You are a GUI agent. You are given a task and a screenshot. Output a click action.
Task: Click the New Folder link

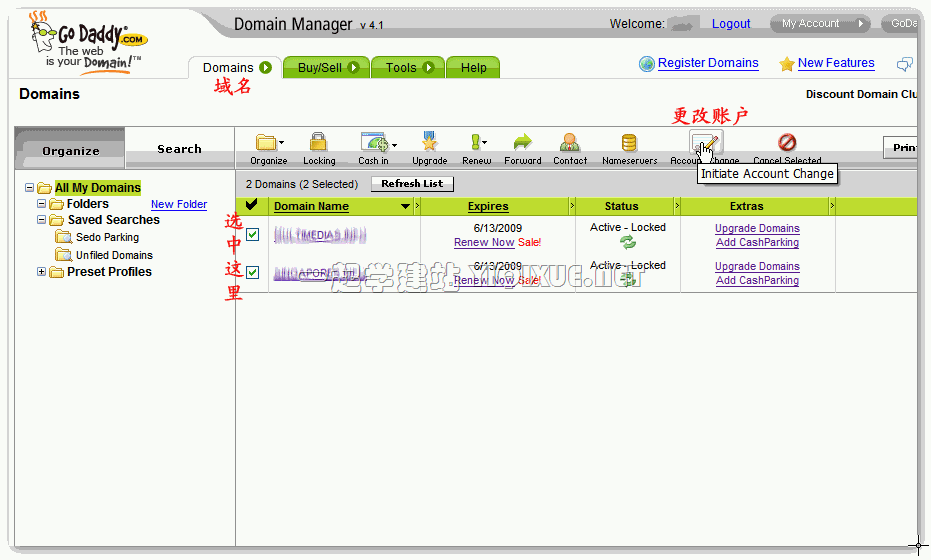click(x=179, y=204)
